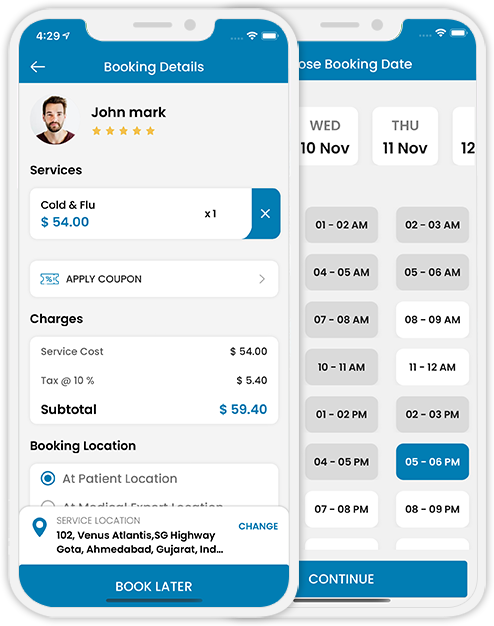494x626 pixels.
Task: Select the 07 - 08 PM time slot
Action: [341, 509]
